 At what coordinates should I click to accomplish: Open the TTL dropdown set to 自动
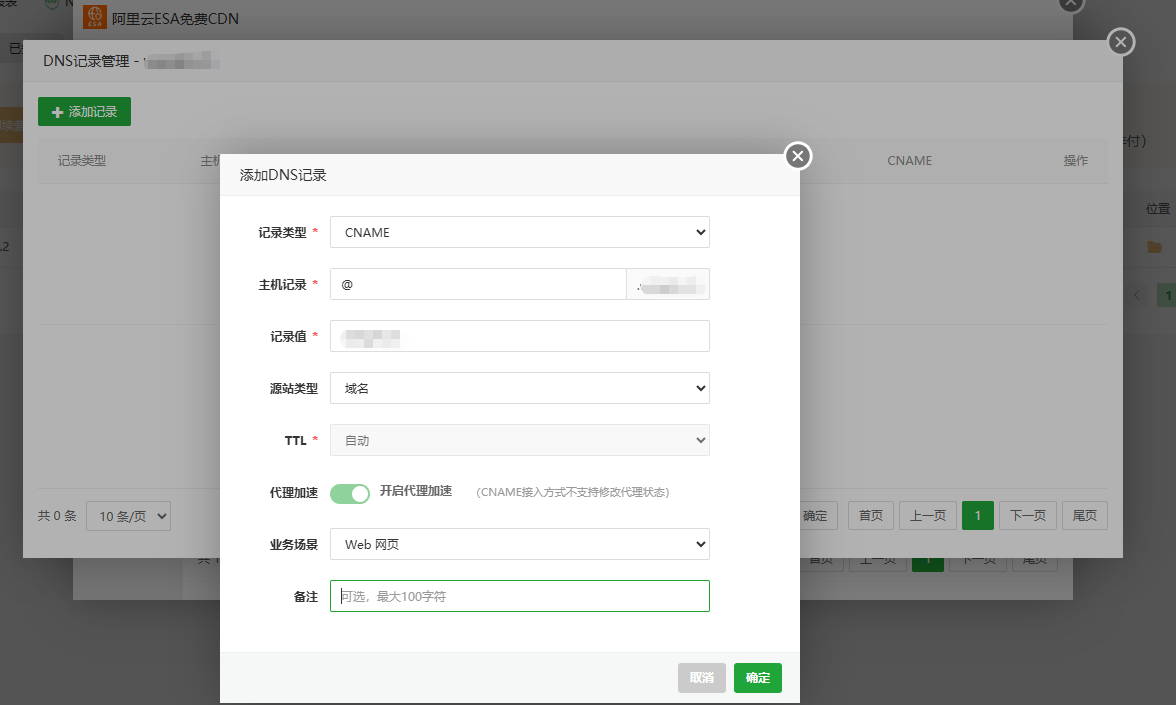point(519,440)
